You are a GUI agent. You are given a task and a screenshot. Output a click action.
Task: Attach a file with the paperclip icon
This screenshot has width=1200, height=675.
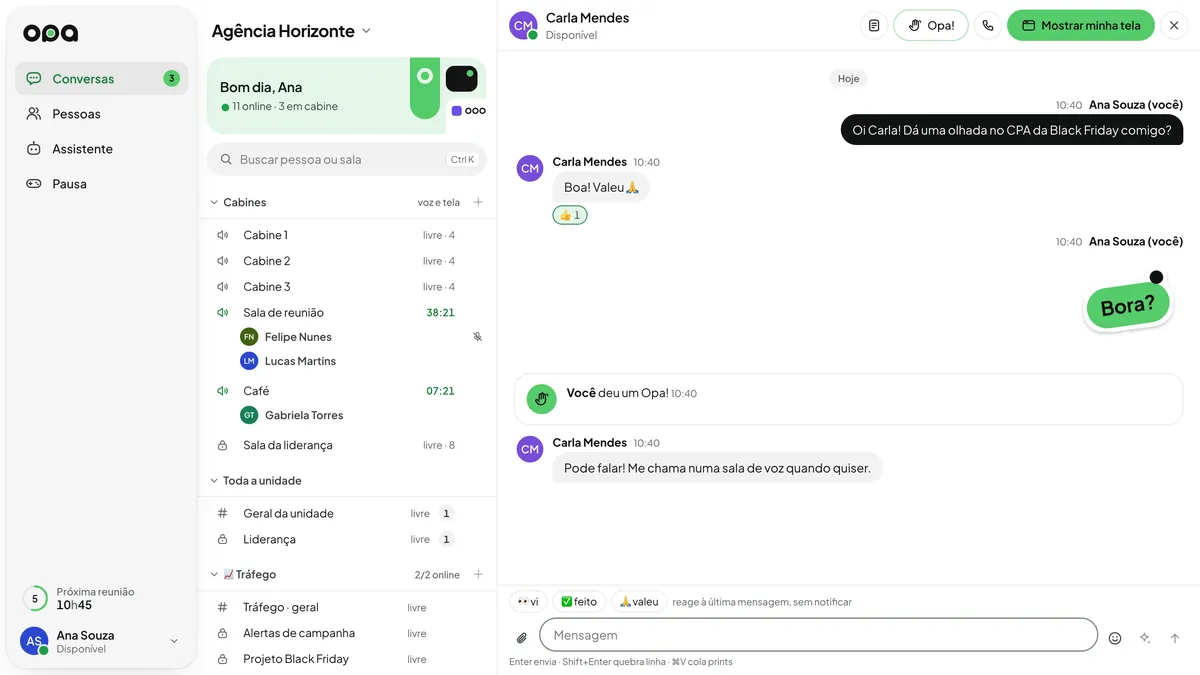[521, 638]
